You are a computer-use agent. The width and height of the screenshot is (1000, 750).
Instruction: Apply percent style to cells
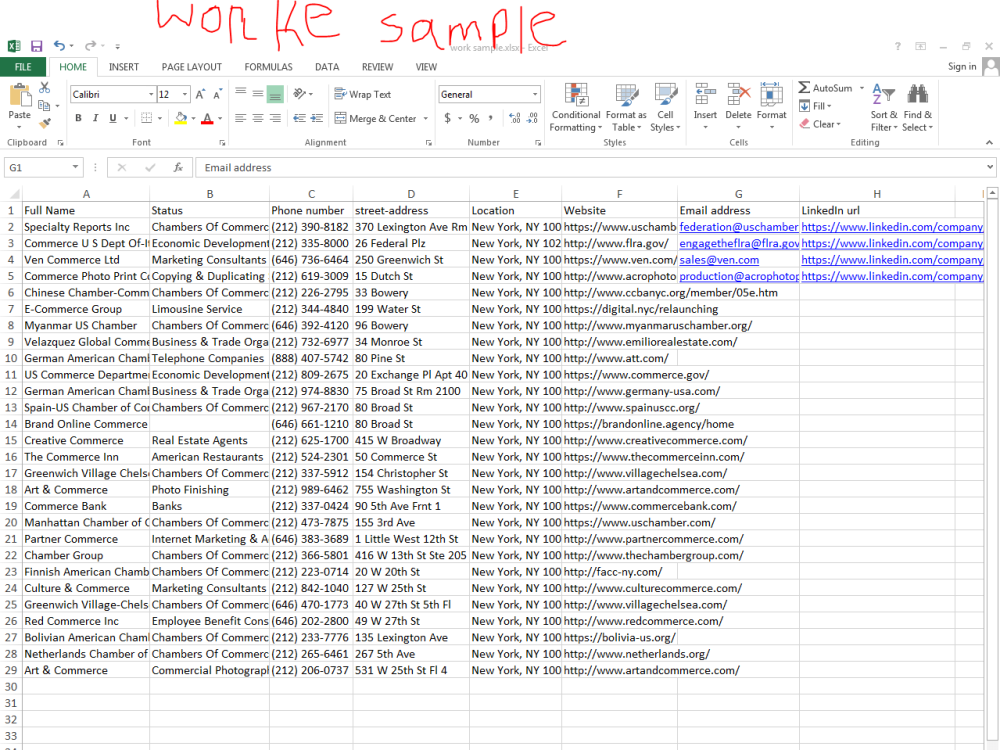(474, 119)
